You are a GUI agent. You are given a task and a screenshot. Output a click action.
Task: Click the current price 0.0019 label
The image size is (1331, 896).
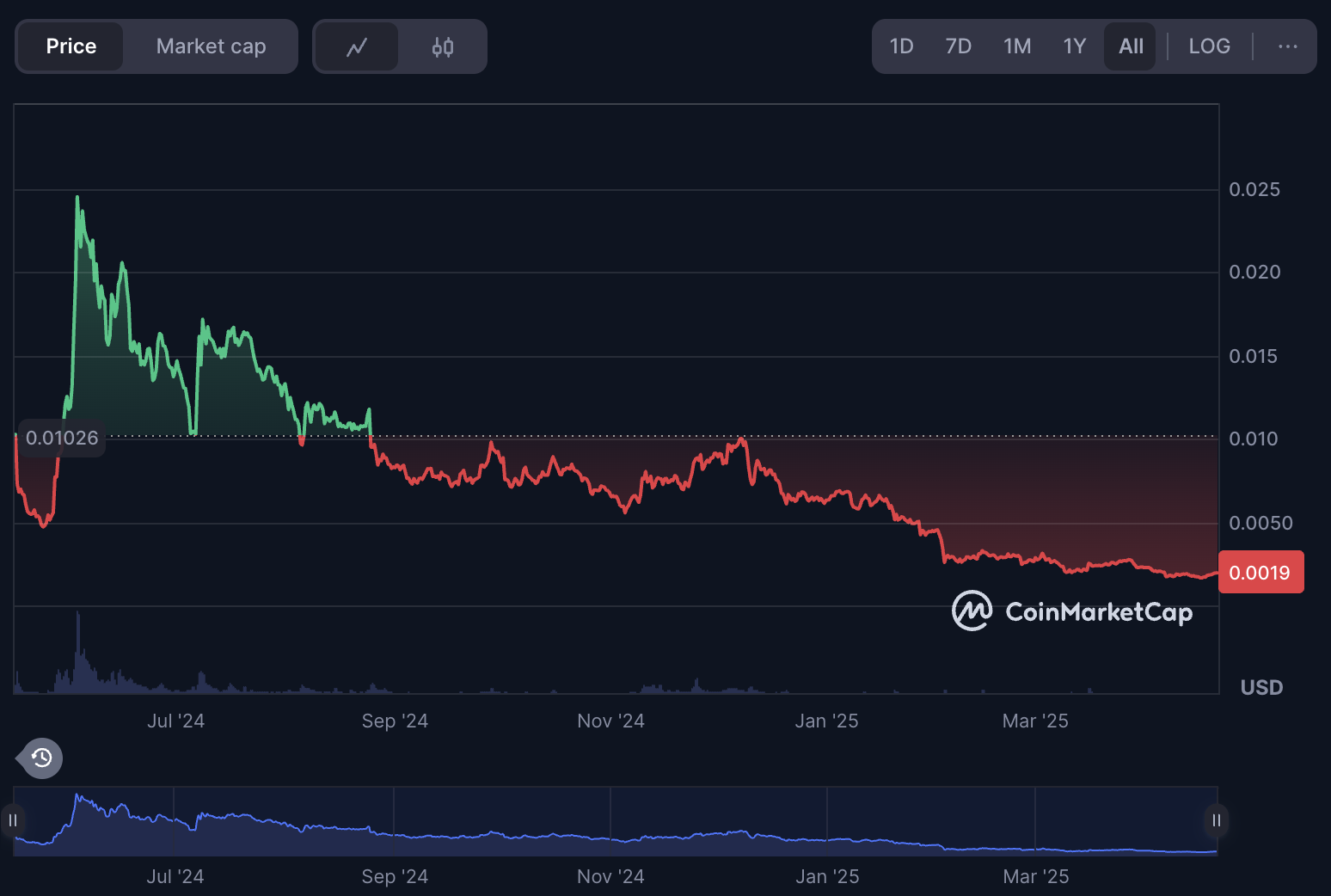tap(1260, 573)
